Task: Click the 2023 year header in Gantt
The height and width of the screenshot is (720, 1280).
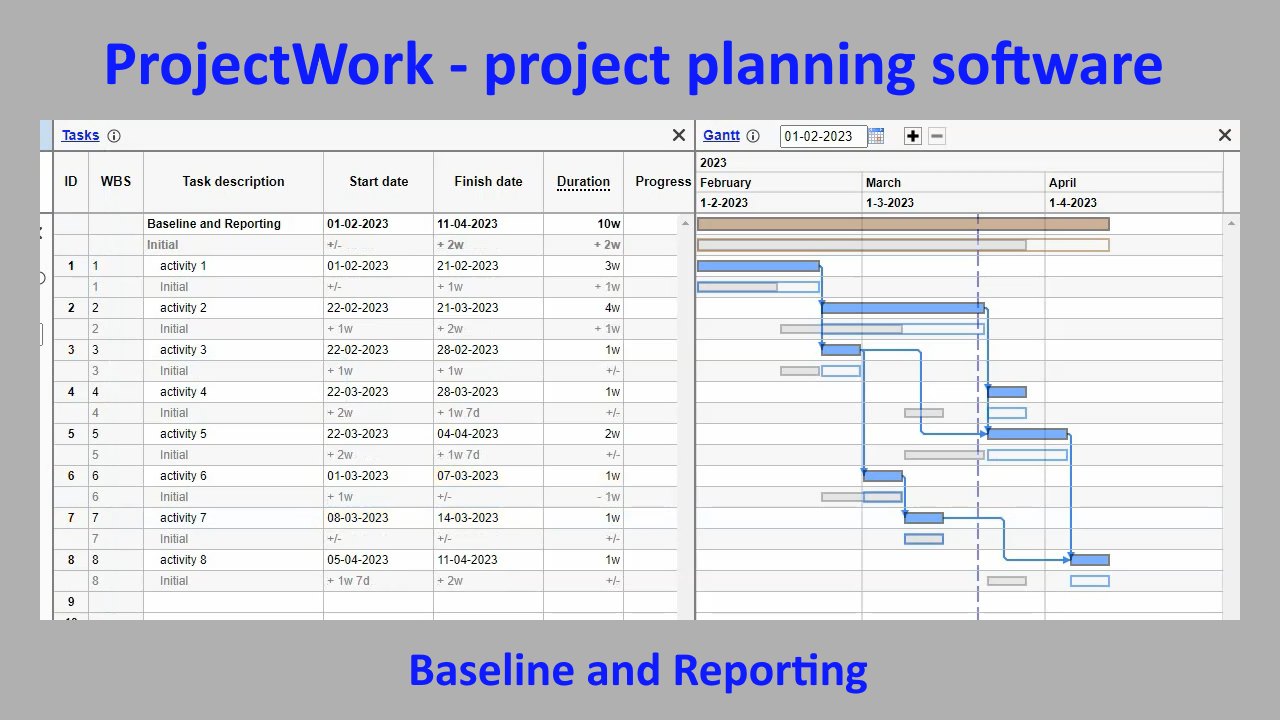Action: click(x=959, y=163)
